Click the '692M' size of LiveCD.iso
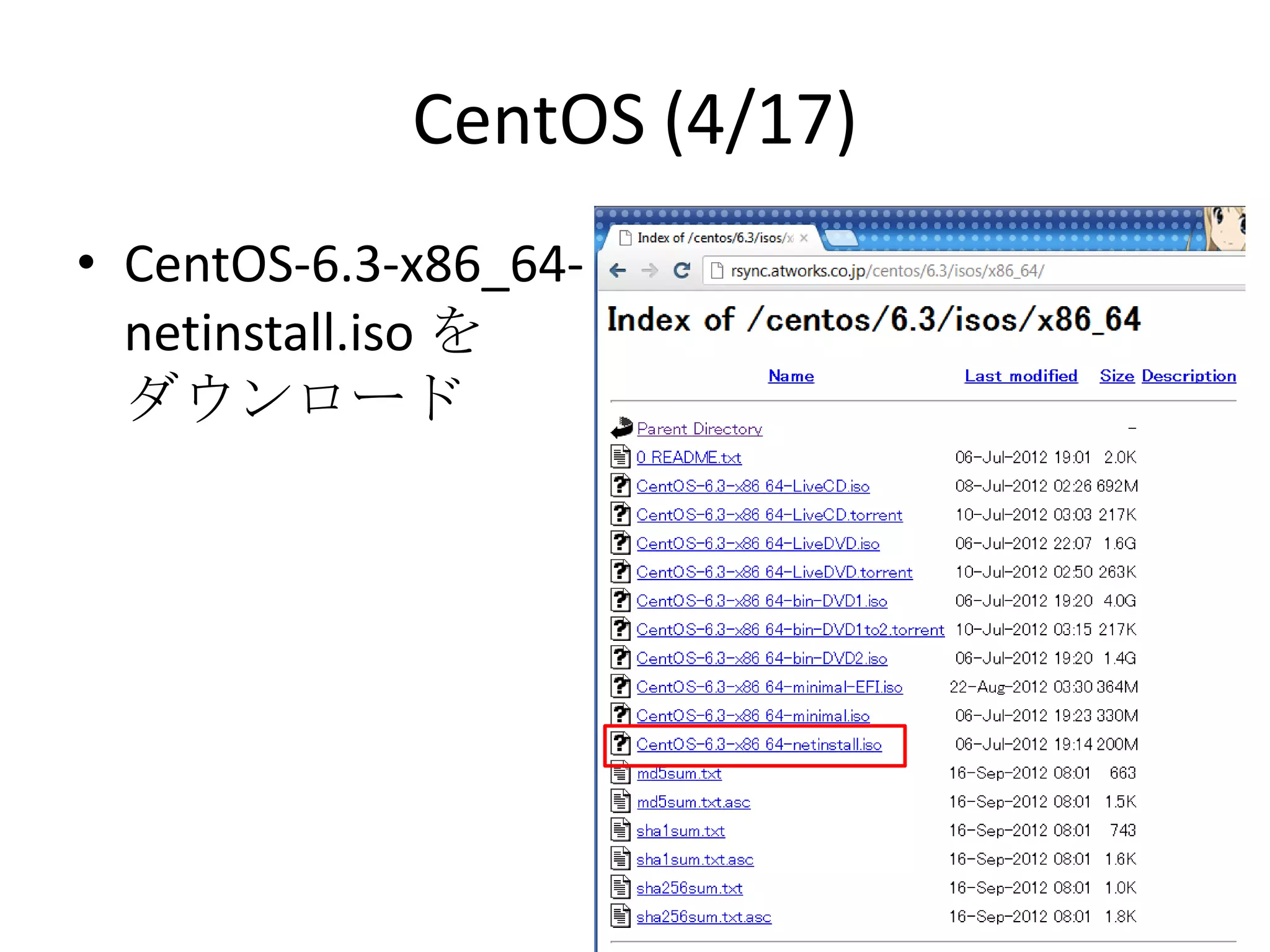 click(1117, 486)
